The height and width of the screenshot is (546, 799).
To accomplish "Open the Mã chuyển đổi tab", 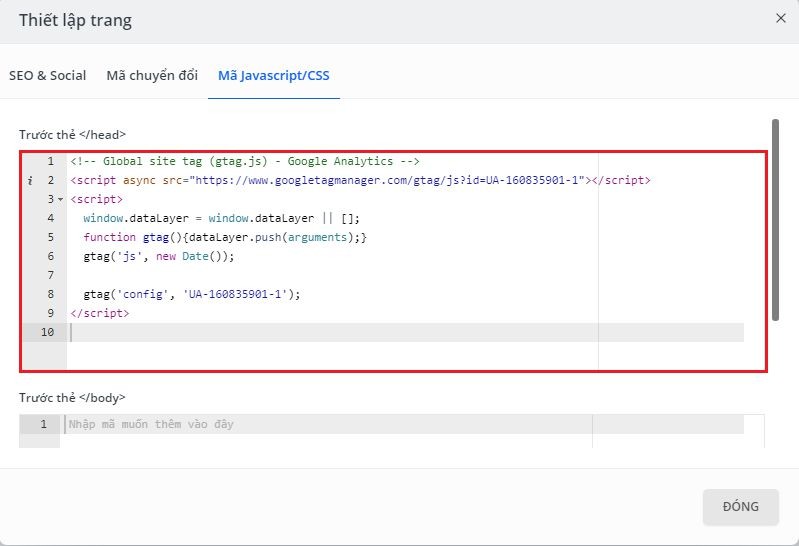I will tap(152, 75).
